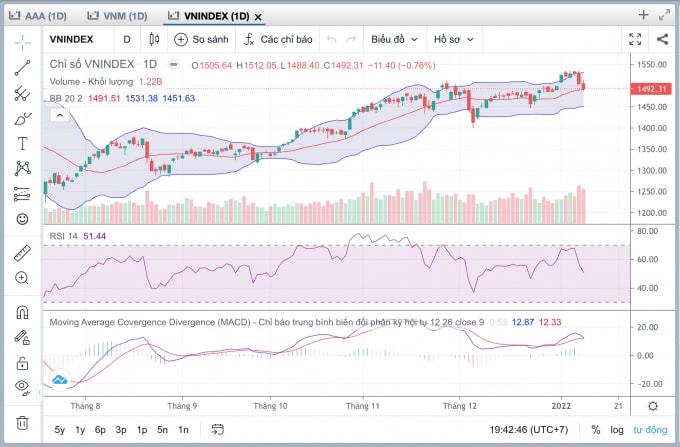This screenshot has height=447, width=680.
Task: Open the emoji icons tool
Action: (x=22, y=219)
